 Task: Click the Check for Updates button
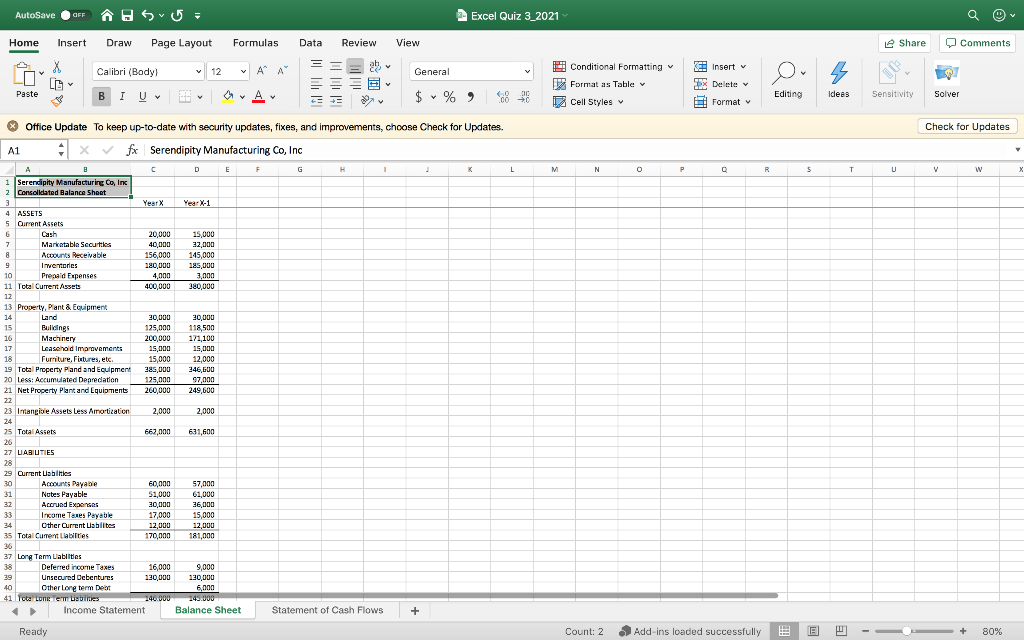967,127
